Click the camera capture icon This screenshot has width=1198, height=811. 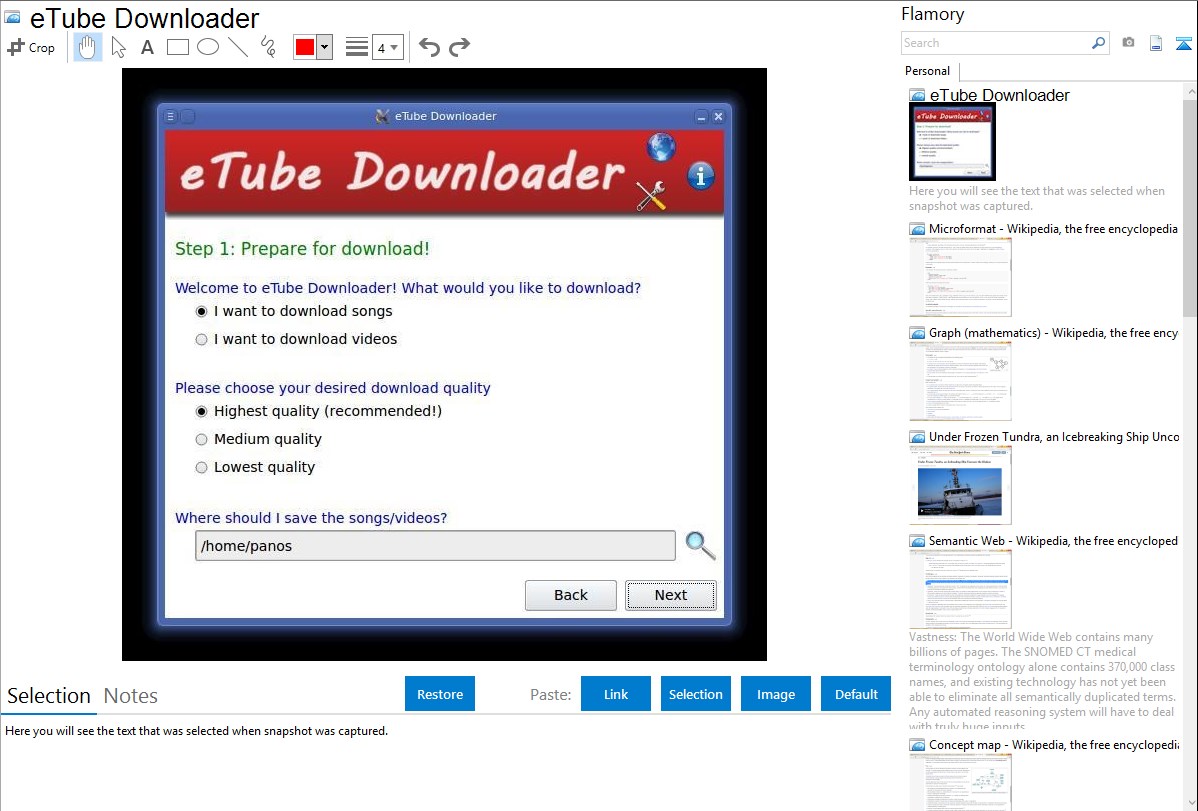click(1128, 43)
